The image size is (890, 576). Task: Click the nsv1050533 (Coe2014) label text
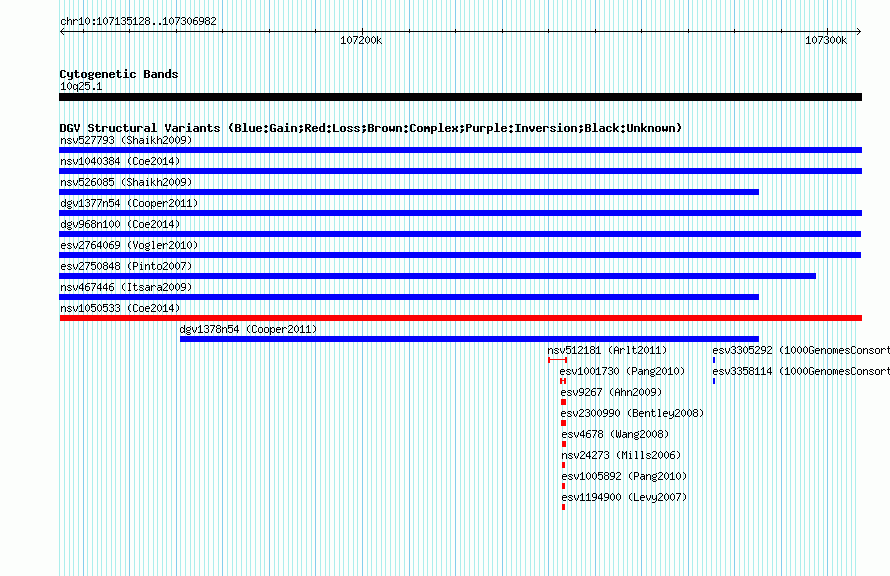coord(120,308)
